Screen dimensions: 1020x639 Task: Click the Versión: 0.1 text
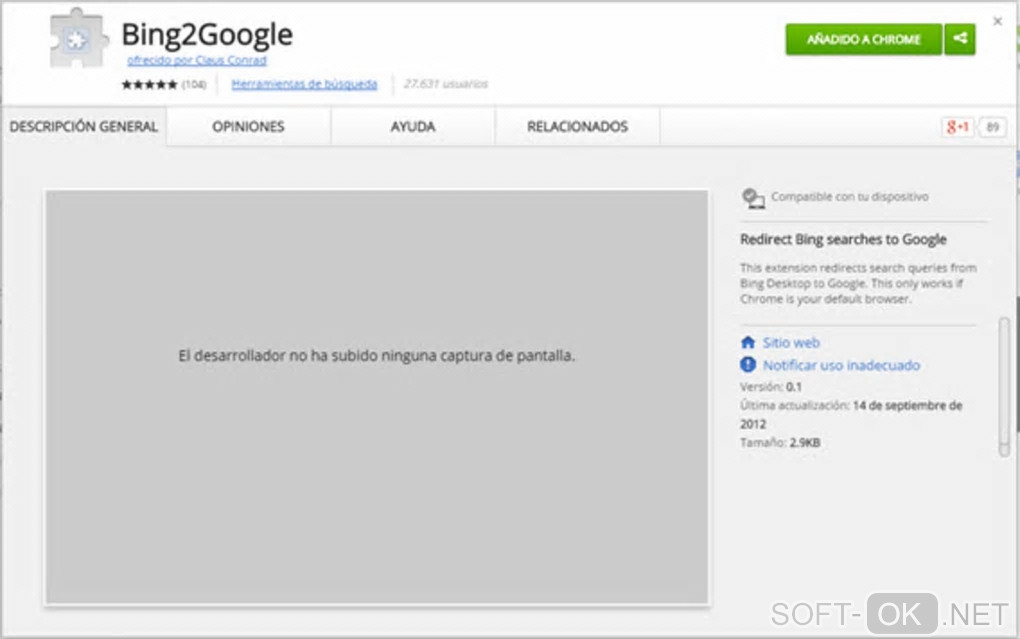click(x=771, y=387)
